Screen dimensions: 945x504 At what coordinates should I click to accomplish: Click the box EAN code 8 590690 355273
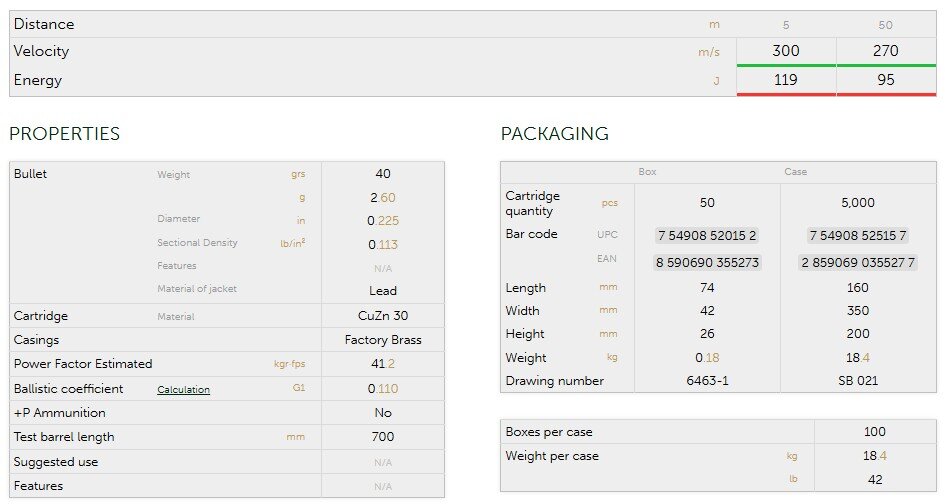click(x=707, y=263)
